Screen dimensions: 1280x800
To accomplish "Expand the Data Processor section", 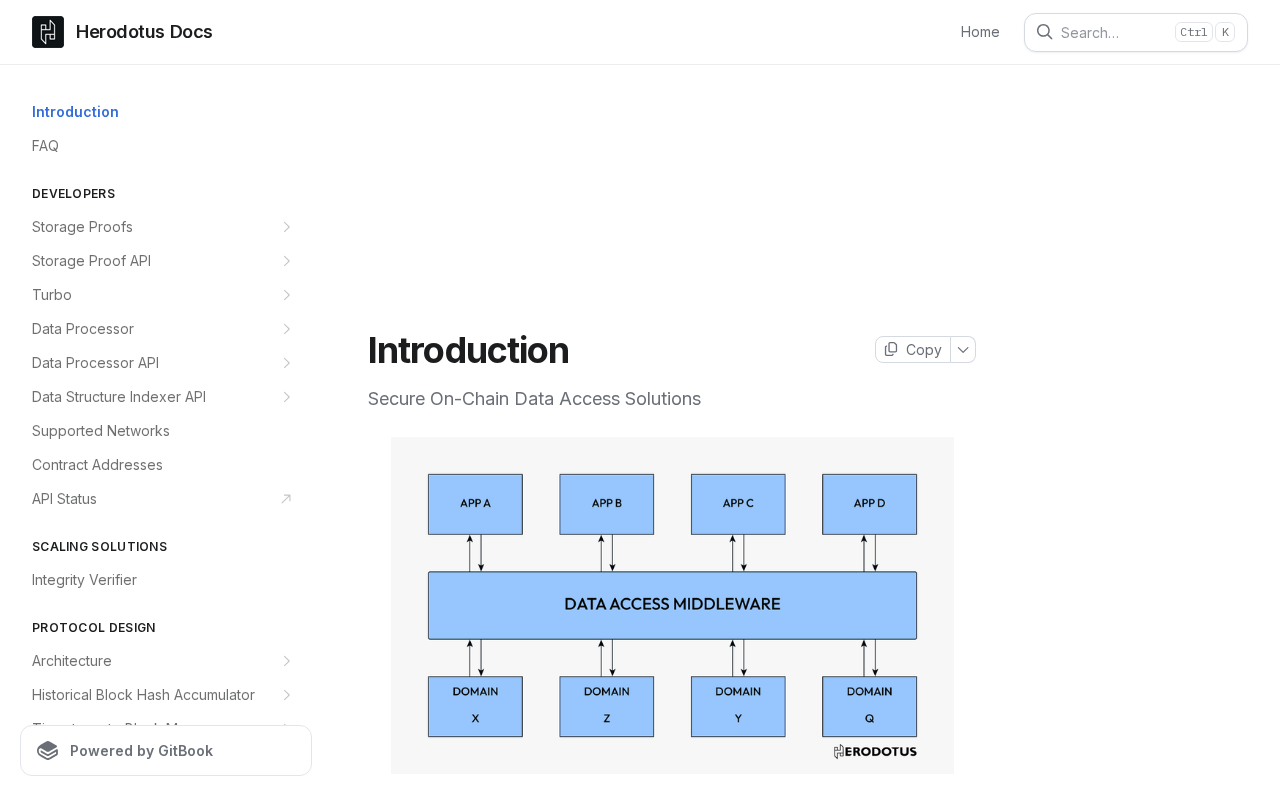I will [286, 329].
